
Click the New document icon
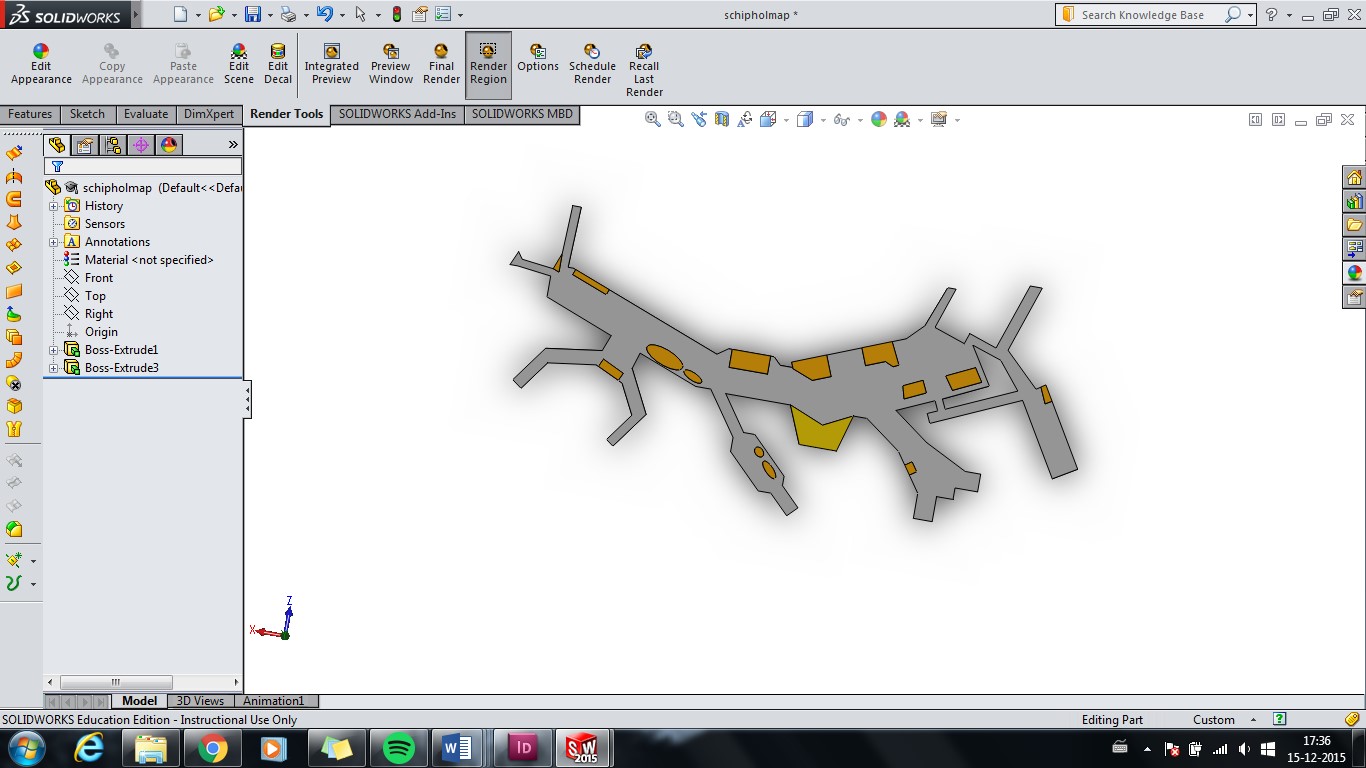pos(180,14)
